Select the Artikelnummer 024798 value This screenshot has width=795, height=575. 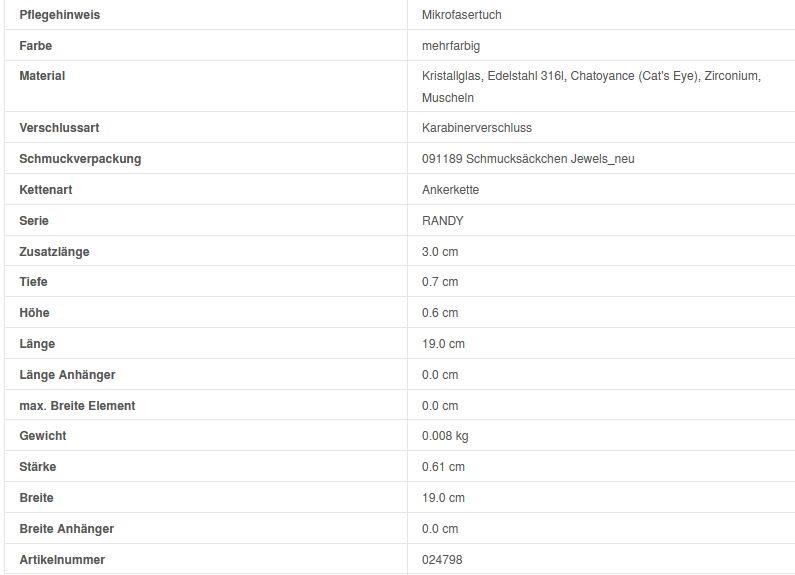(x=442, y=560)
